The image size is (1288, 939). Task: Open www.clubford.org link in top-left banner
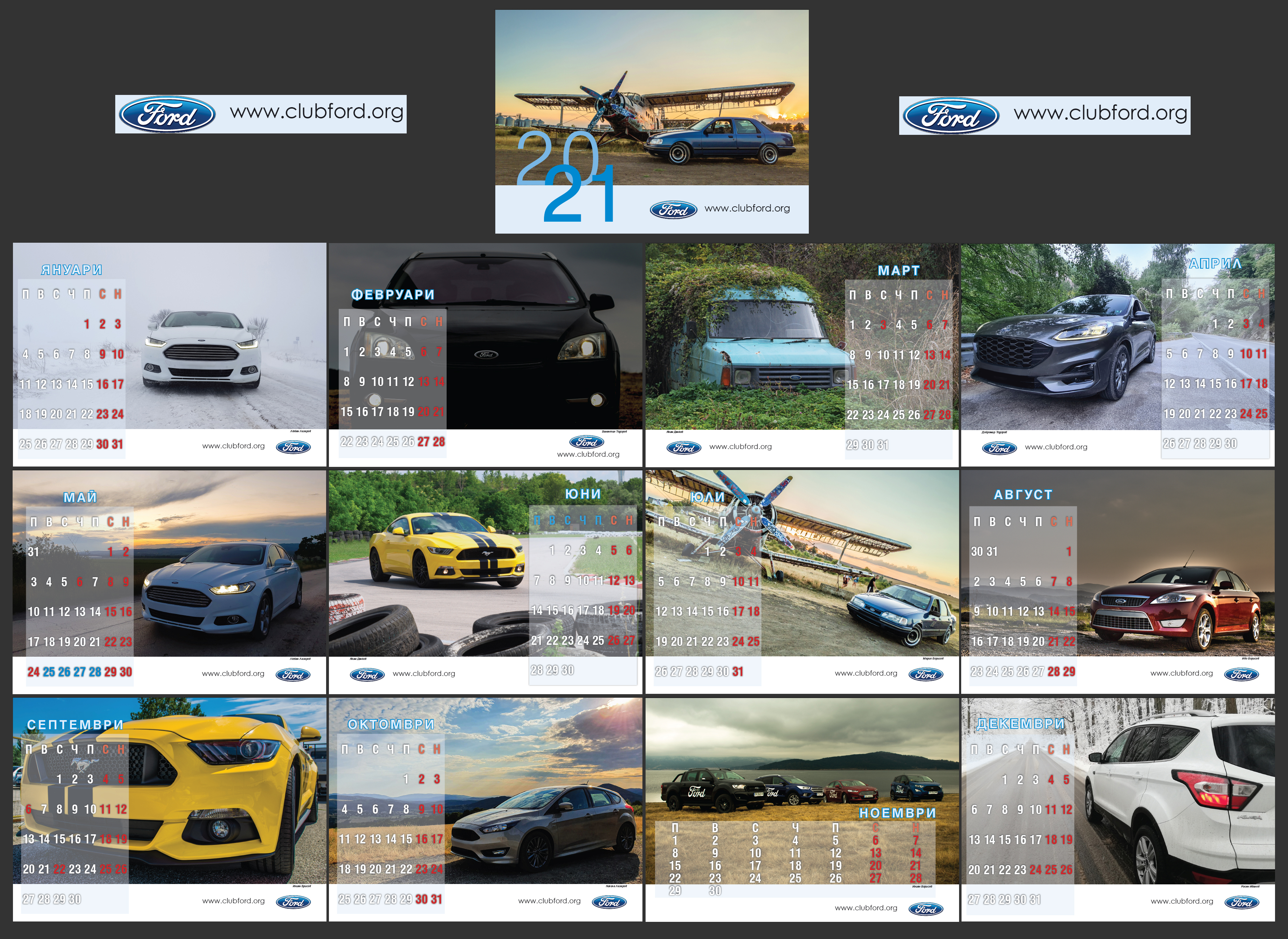coord(317,111)
